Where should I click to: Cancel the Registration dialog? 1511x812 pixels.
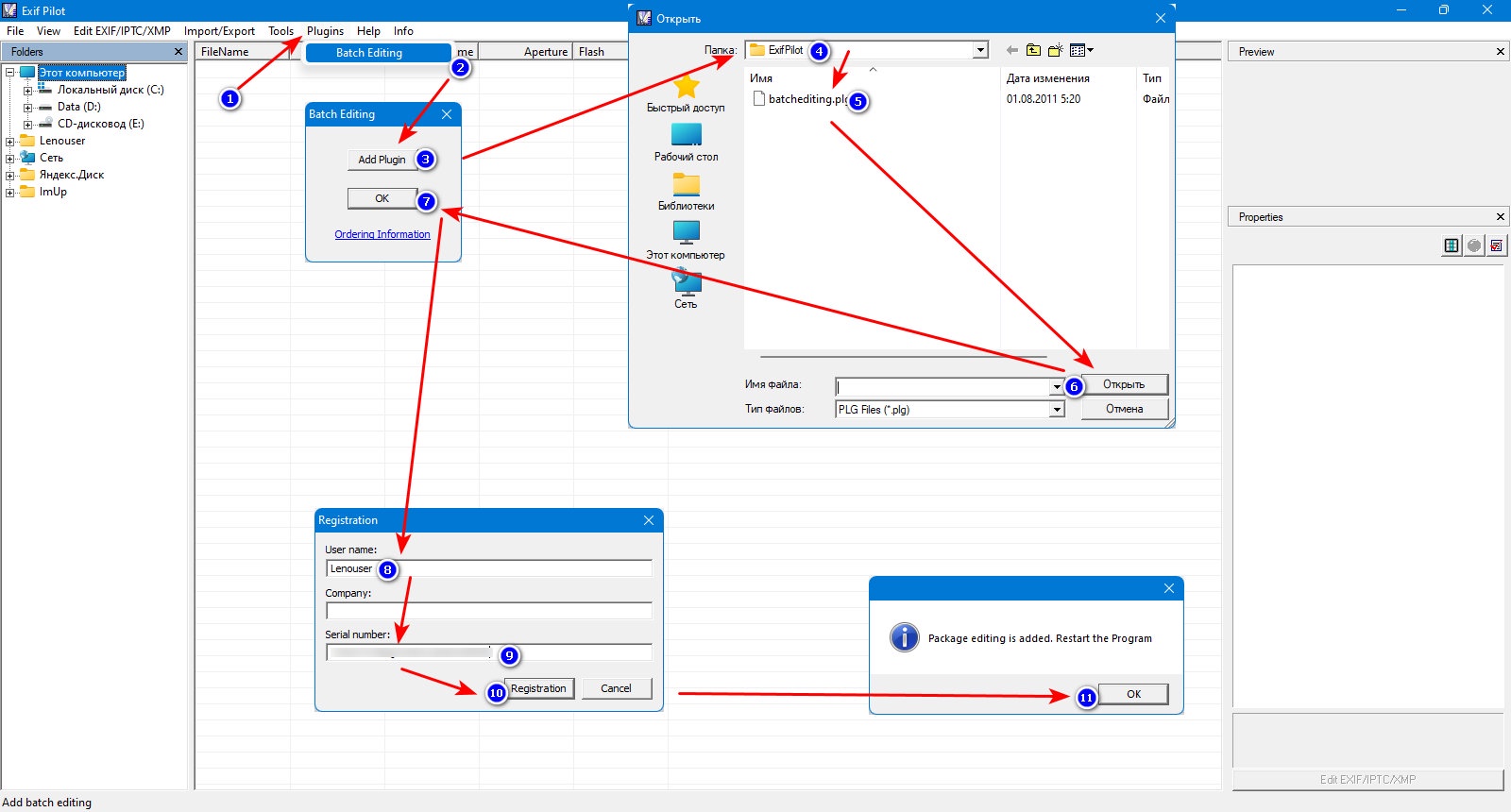[617, 688]
